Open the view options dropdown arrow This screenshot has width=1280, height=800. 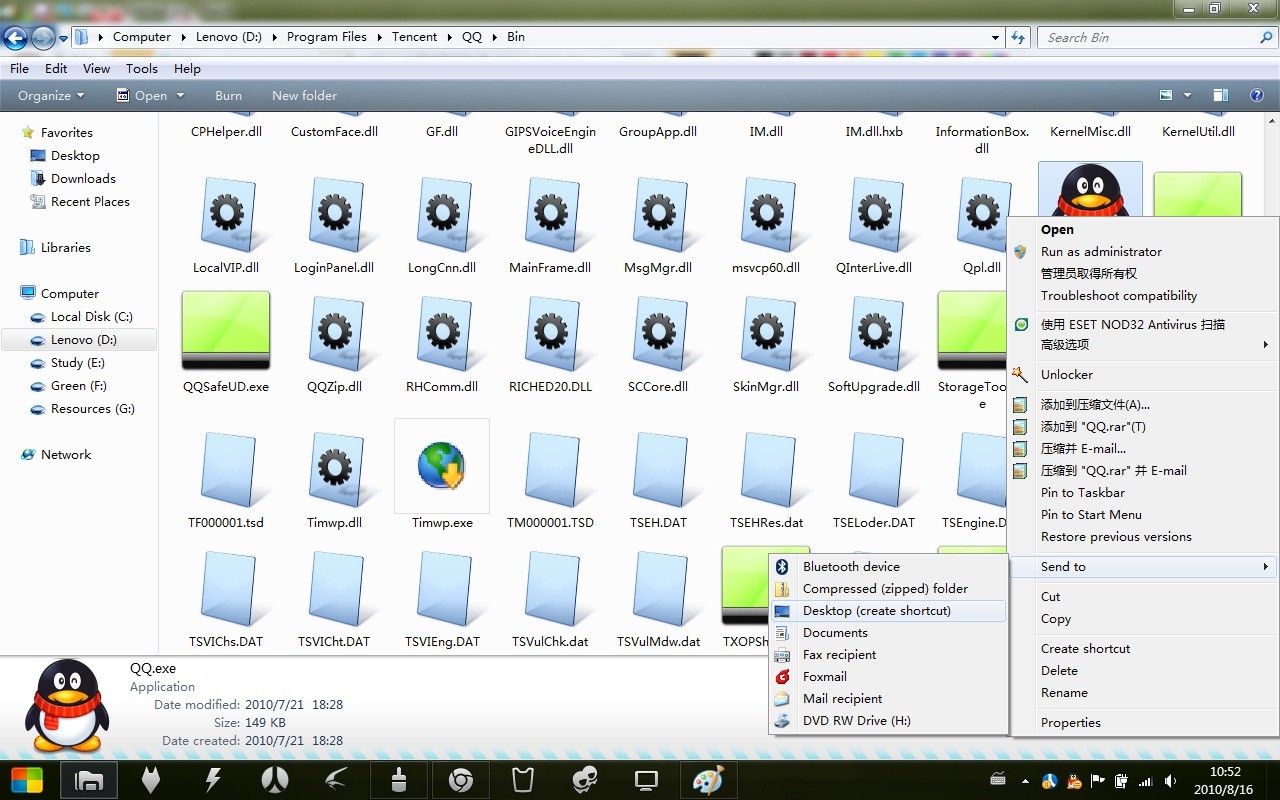tap(1188, 96)
